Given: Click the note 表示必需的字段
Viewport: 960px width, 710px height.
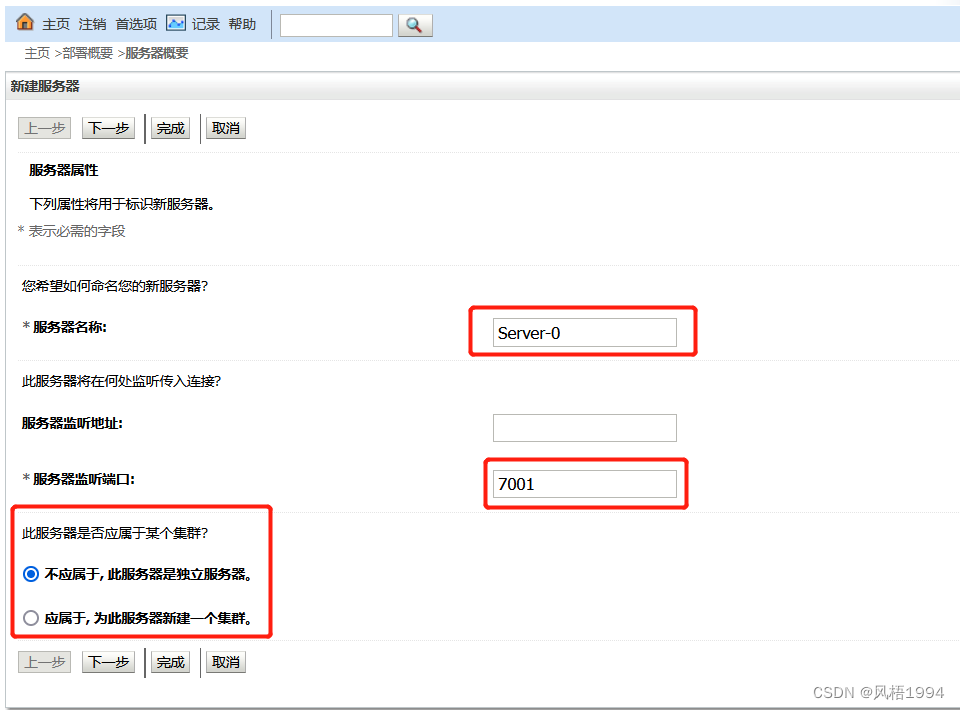Looking at the screenshot, I should [x=77, y=231].
